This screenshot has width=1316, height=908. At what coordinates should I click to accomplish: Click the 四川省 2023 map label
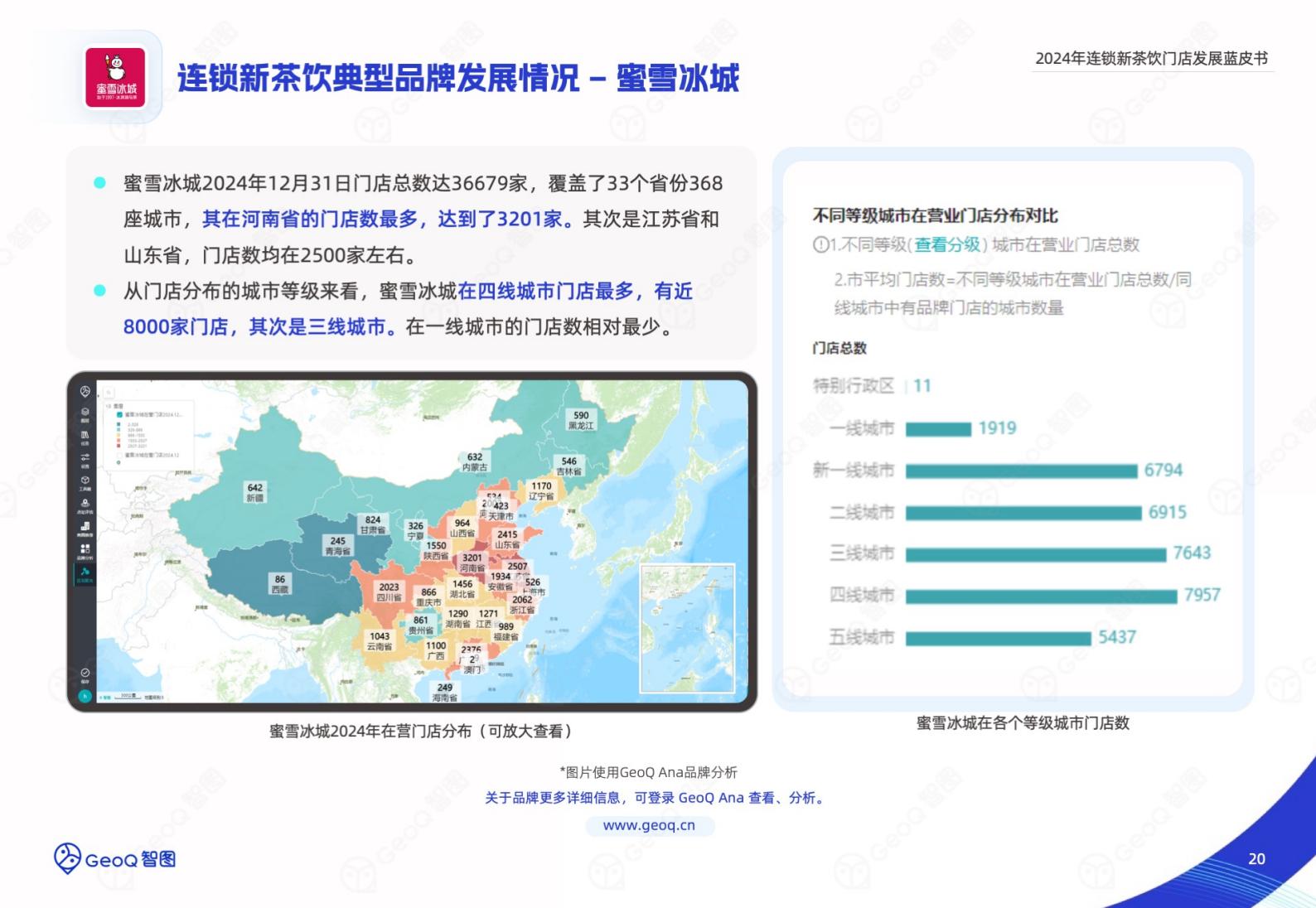[389, 592]
